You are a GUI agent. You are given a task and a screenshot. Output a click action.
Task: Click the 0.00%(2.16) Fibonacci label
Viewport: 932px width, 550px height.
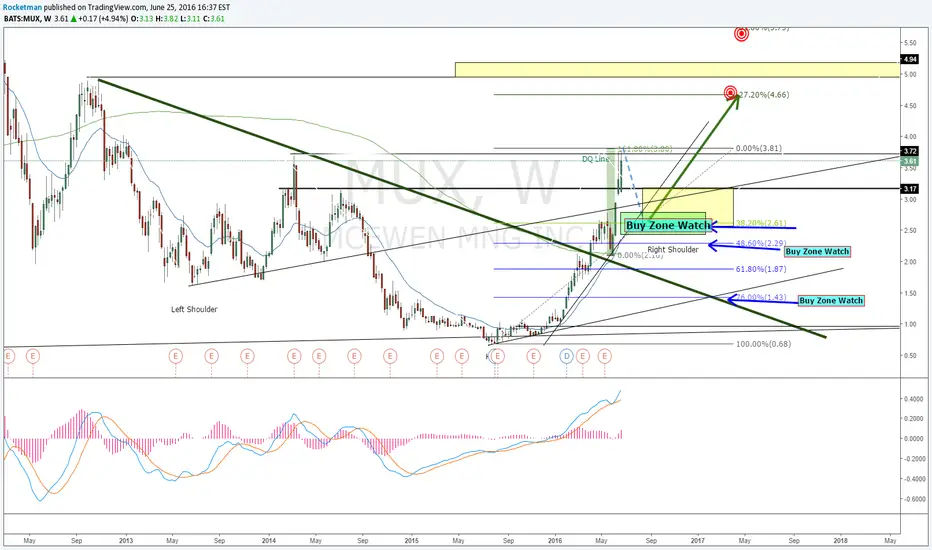pos(640,255)
